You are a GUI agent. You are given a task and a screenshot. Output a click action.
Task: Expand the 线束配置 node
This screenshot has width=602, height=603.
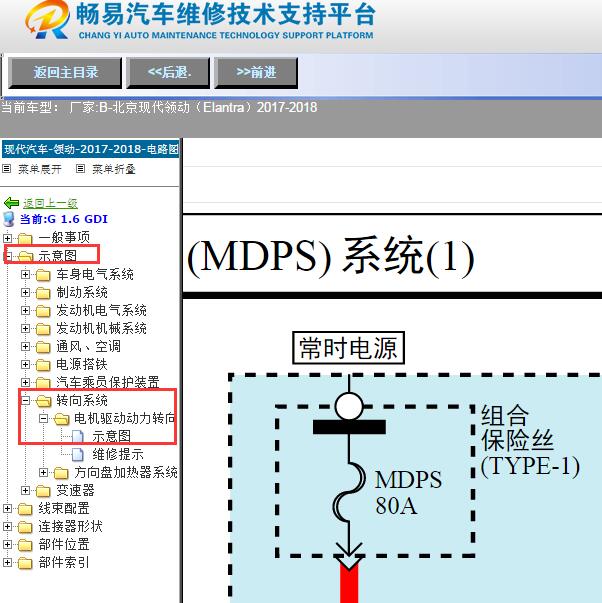coord(7,508)
